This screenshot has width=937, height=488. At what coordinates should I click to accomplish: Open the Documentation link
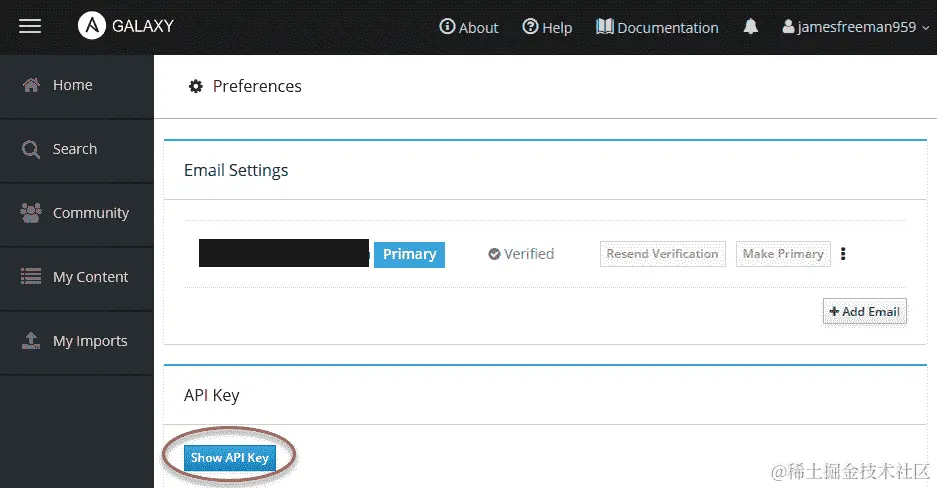click(x=657, y=27)
